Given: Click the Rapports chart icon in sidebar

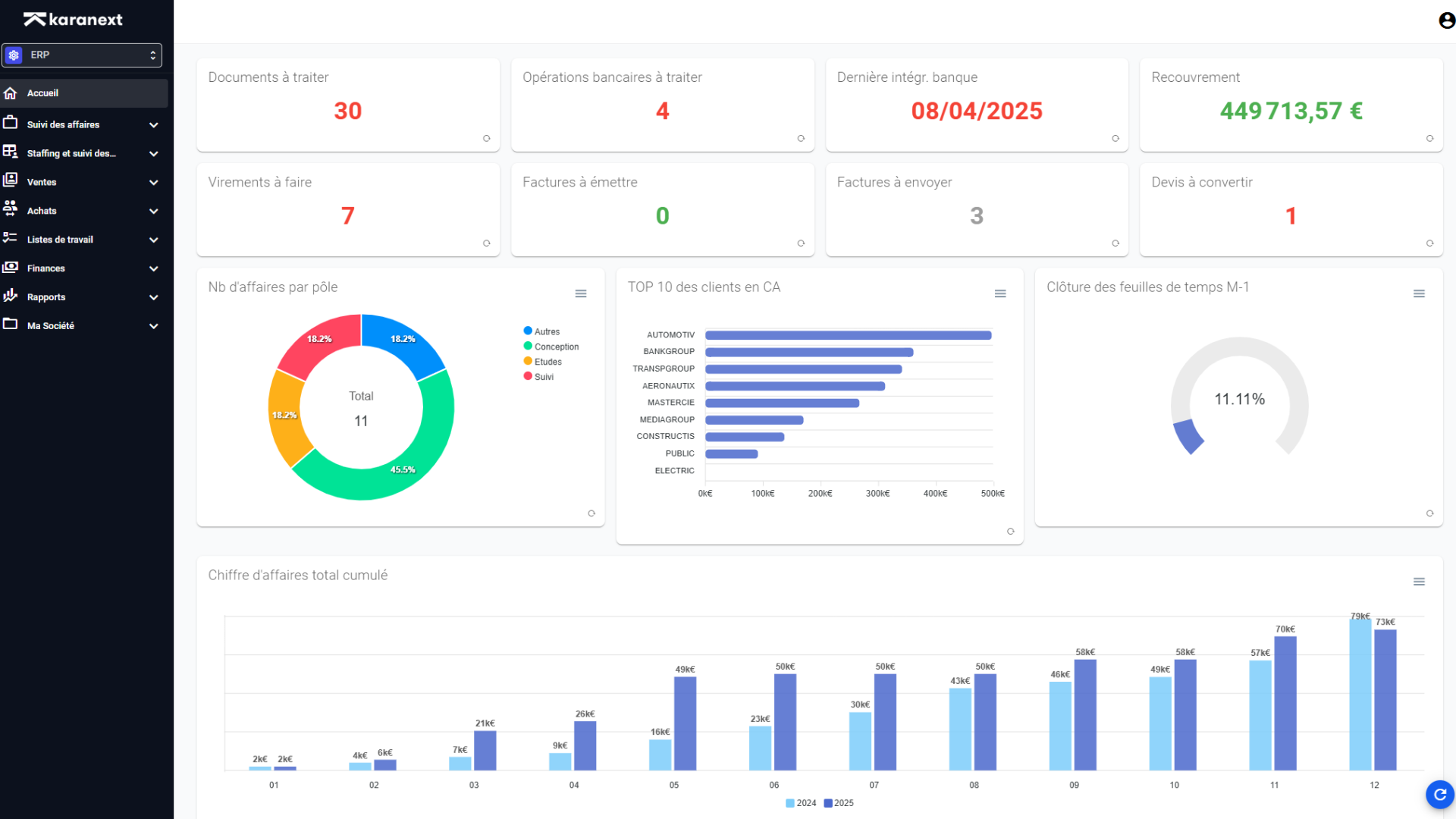Looking at the screenshot, I should pyautogui.click(x=11, y=297).
